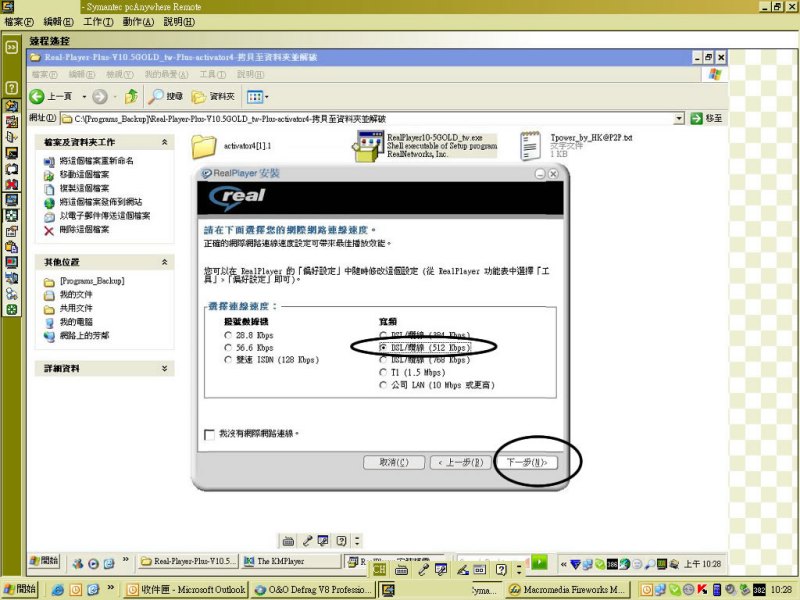Click the local 開始 Start button at the screen bottom
Screen dimensions: 800x600
pyautogui.click(x=20, y=589)
